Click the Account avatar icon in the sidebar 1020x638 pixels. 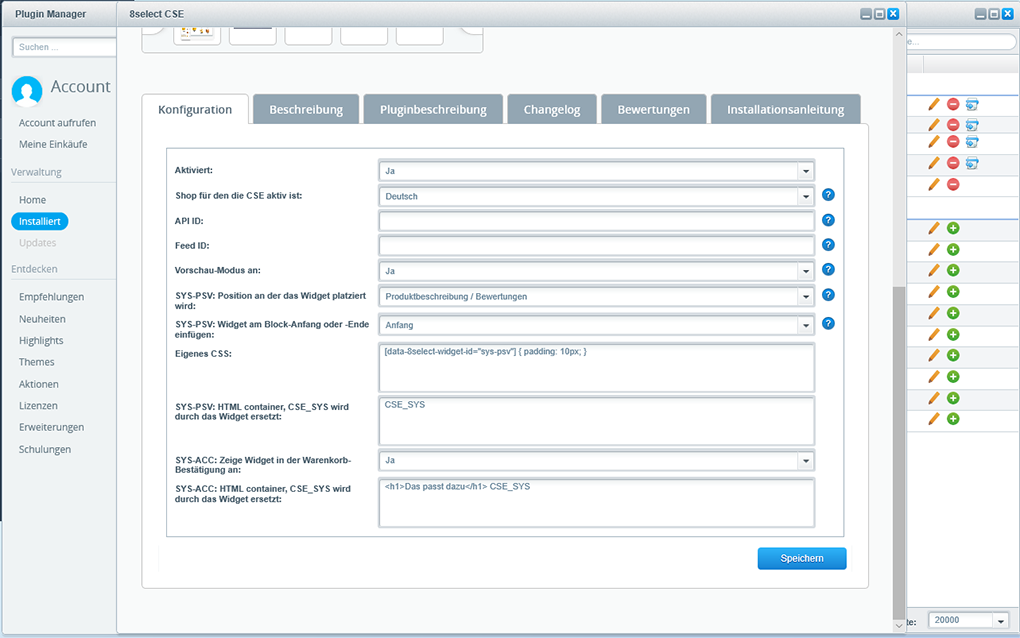27,90
